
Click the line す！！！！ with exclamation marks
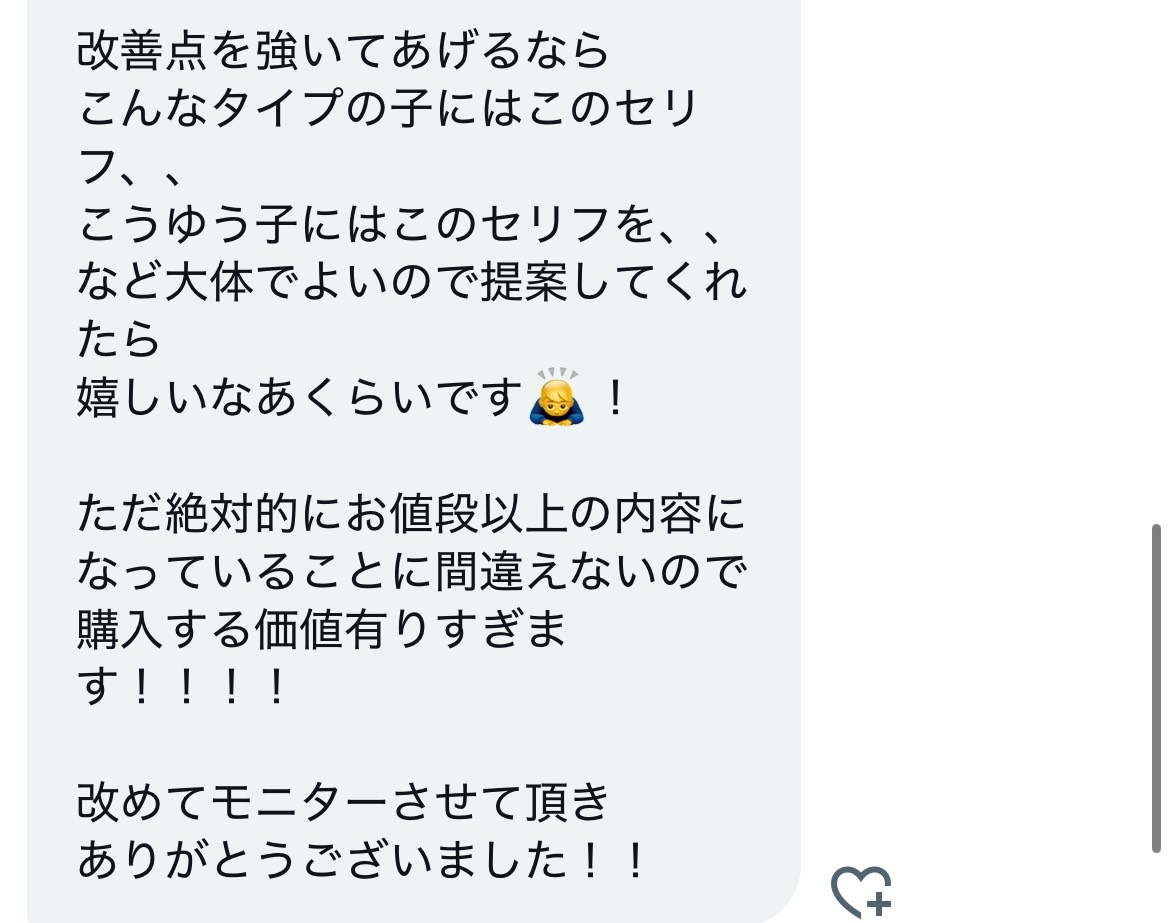click(181, 686)
